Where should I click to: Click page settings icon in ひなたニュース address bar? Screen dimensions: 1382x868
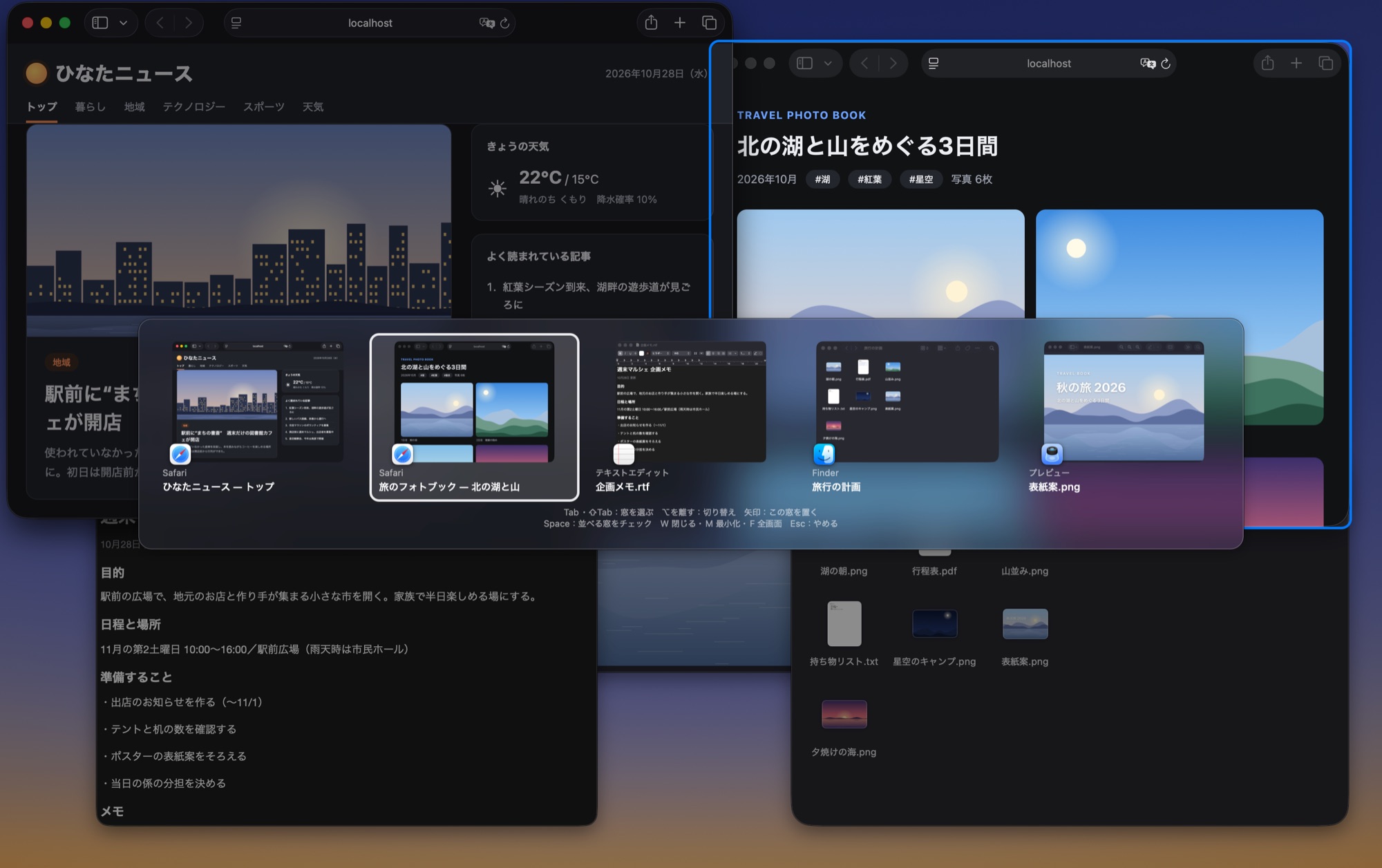236,23
